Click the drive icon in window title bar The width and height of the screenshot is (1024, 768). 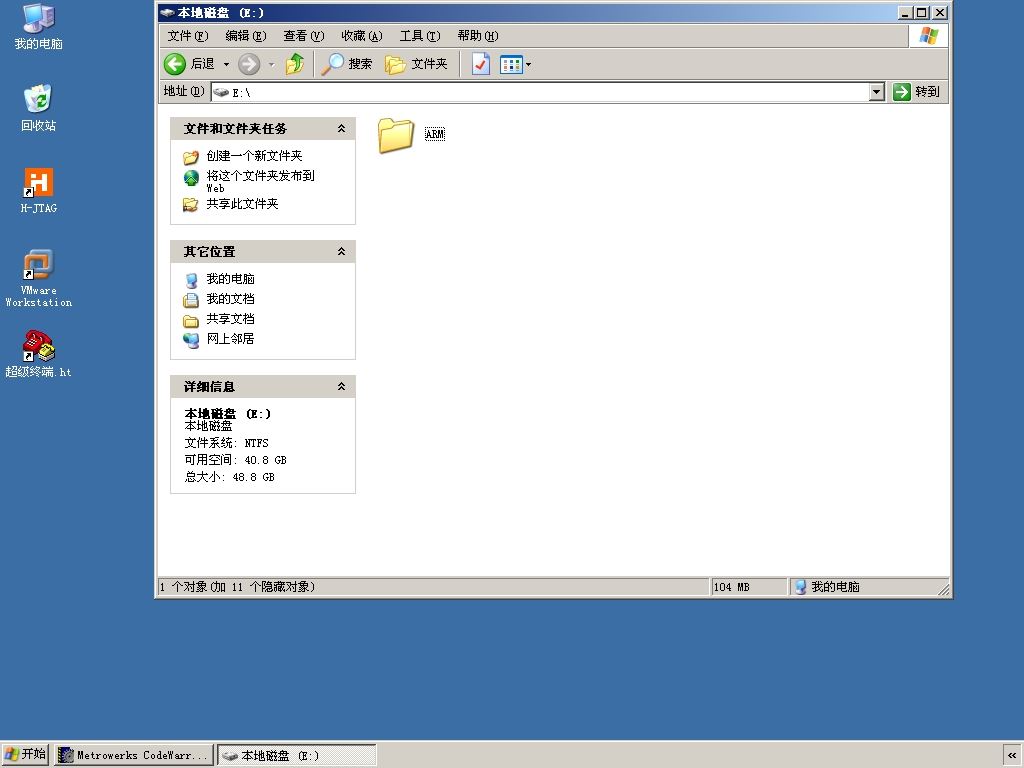pyautogui.click(x=167, y=12)
